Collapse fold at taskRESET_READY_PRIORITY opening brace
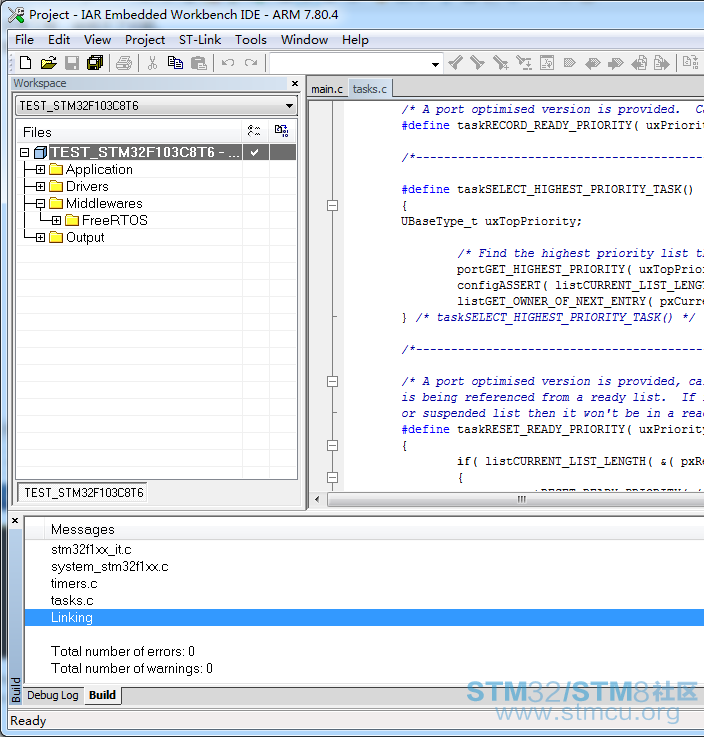 click(x=332, y=445)
